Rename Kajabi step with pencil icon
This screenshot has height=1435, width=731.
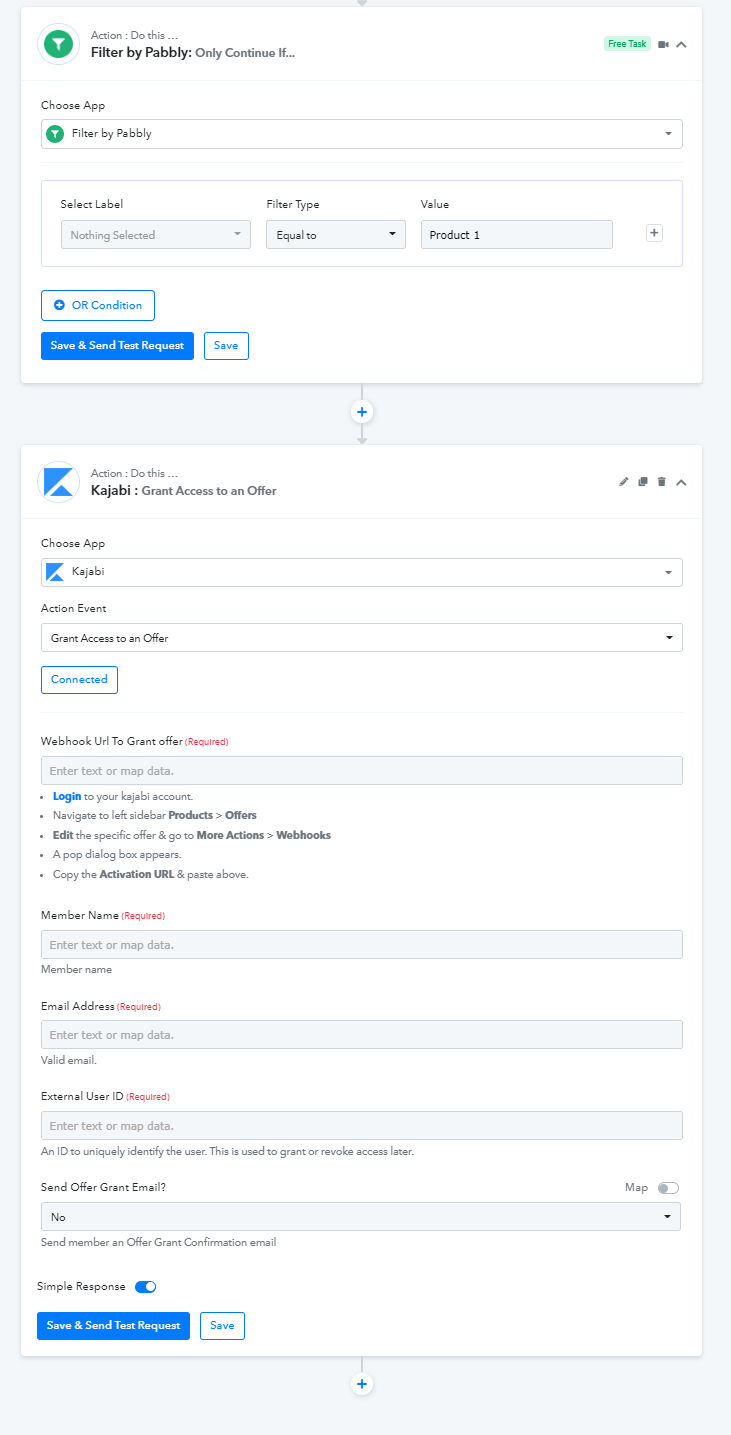pos(624,482)
